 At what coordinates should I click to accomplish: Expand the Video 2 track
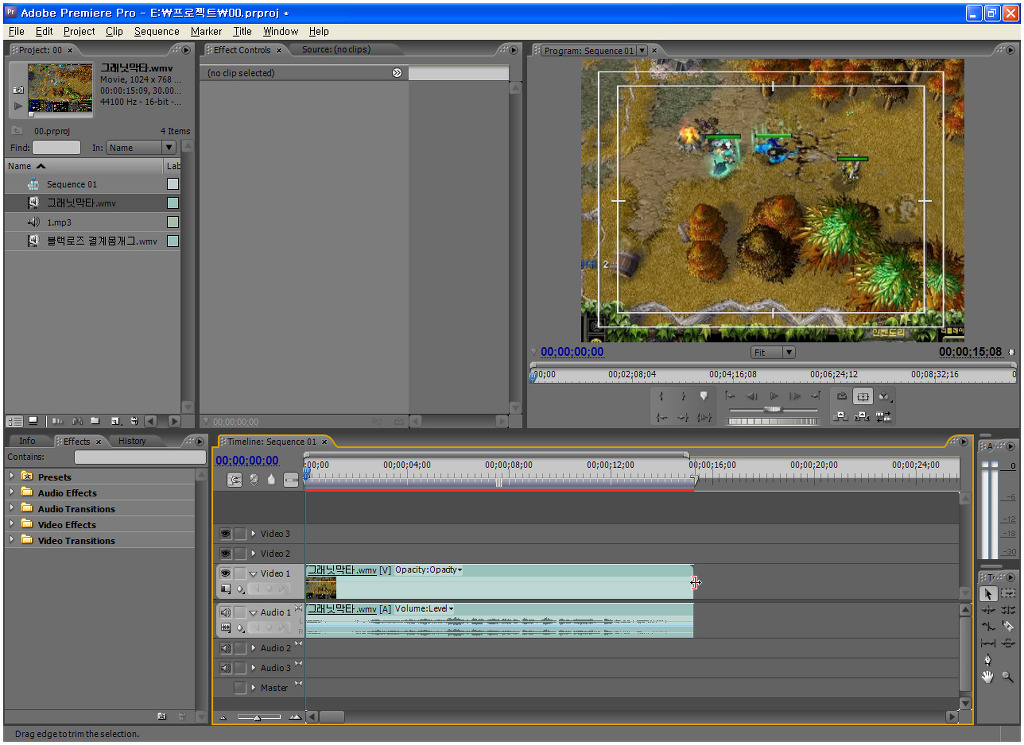[253, 554]
